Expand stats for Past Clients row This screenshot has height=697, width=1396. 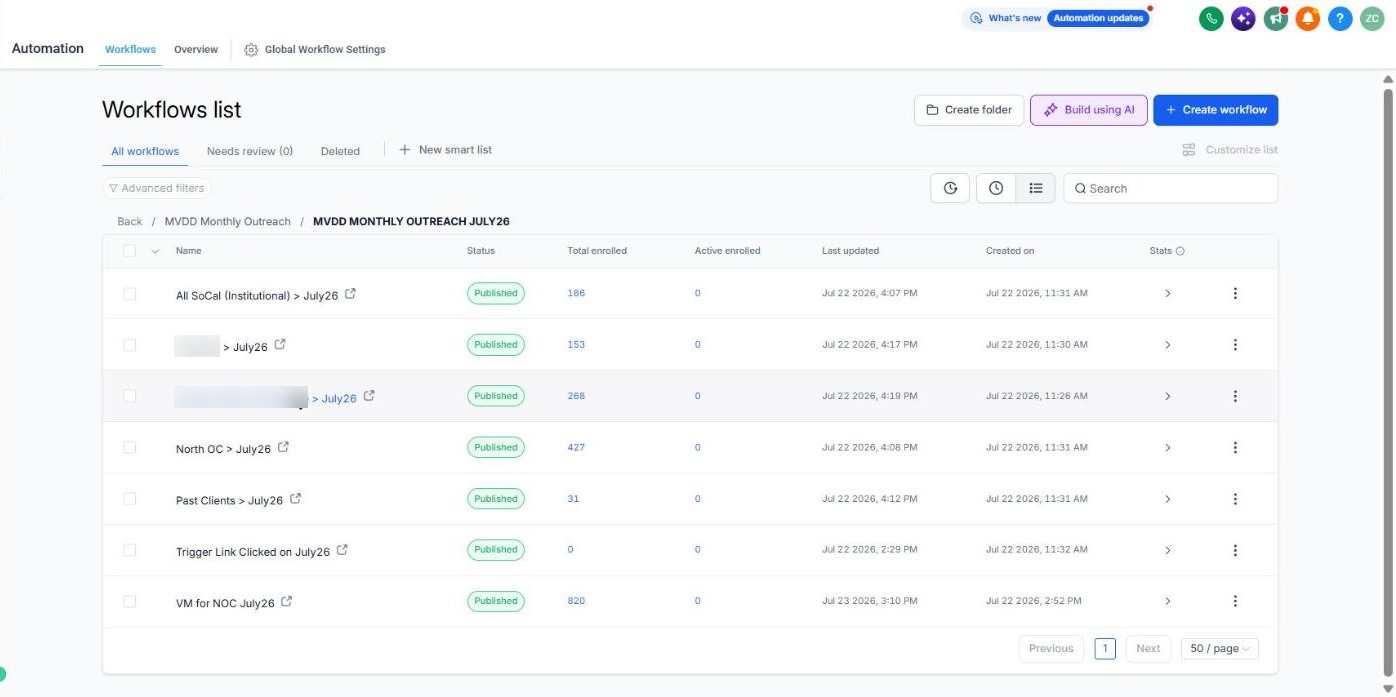(x=1167, y=498)
